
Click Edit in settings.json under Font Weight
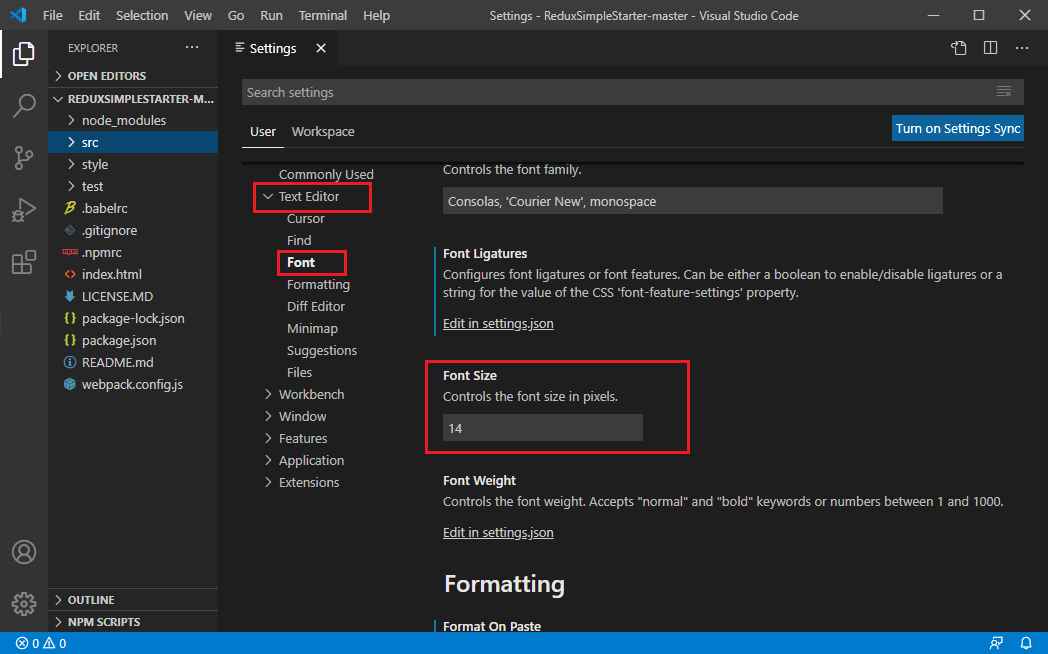(498, 532)
